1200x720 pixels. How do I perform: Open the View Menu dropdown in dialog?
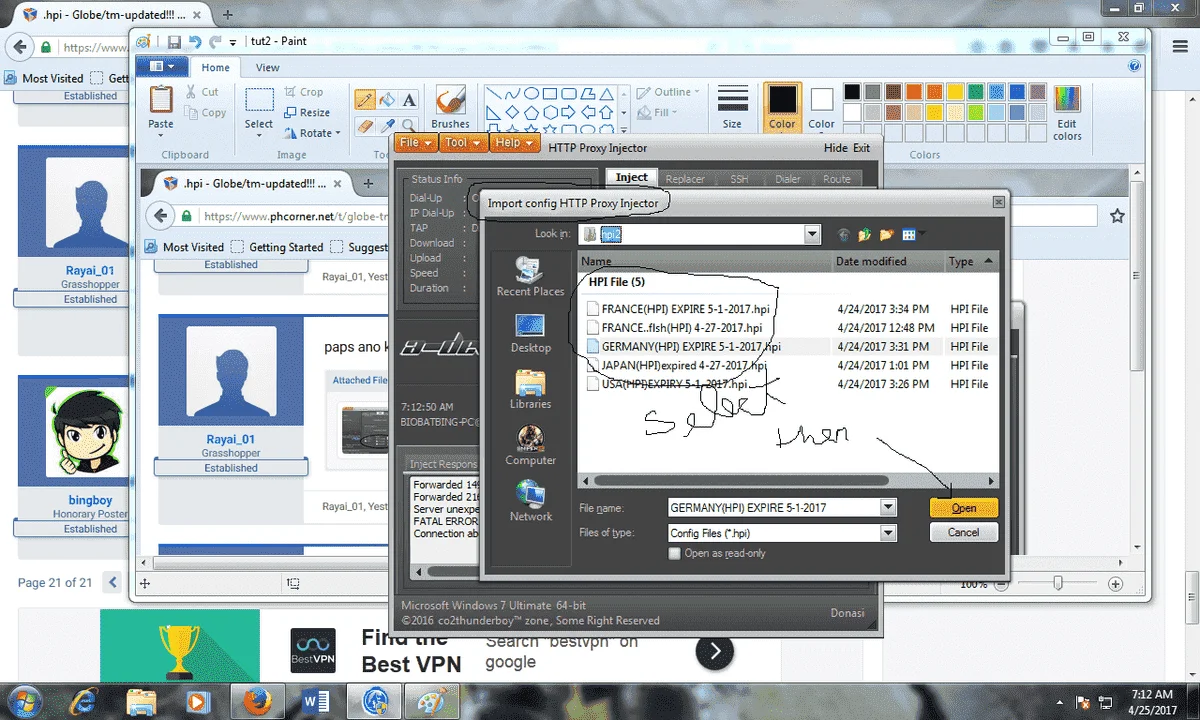click(911, 234)
